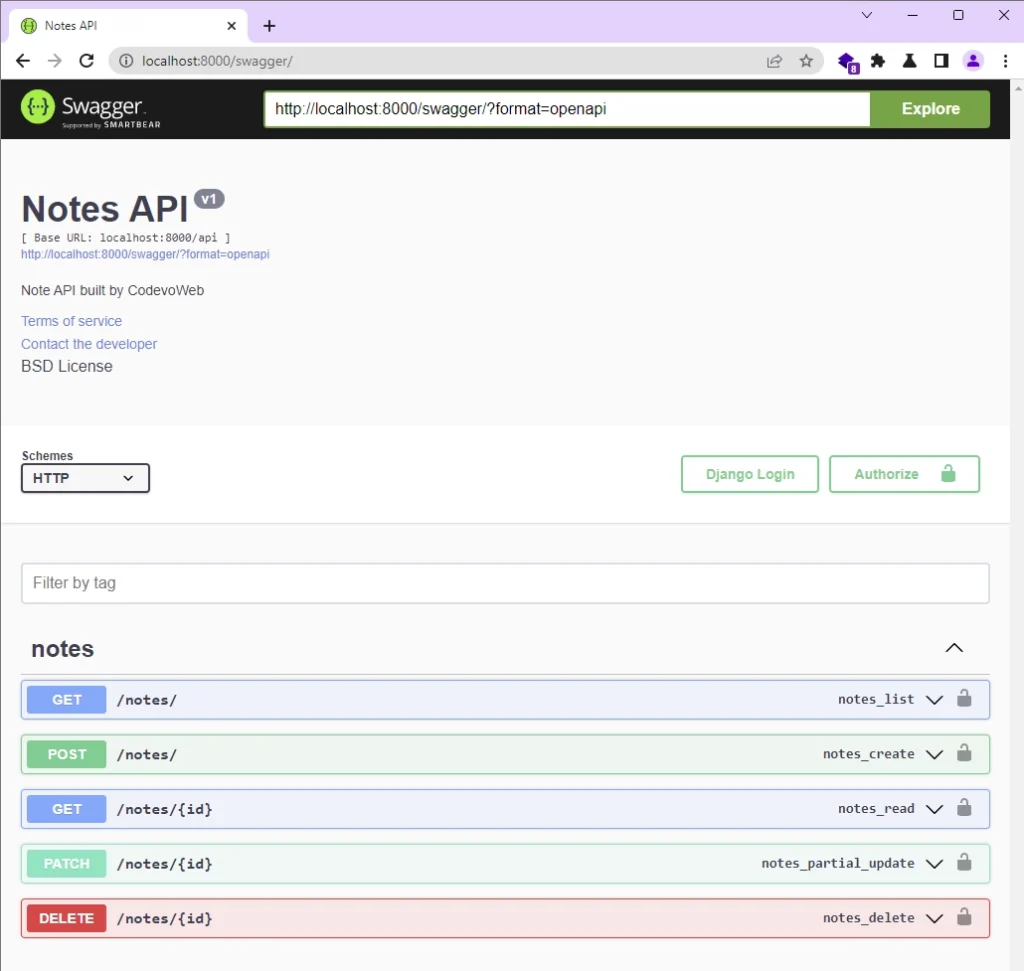The height and width of the screenshot is (971, 1024).
Task: Open the Chrome profile avatar icon
Action: click(973, 61)
